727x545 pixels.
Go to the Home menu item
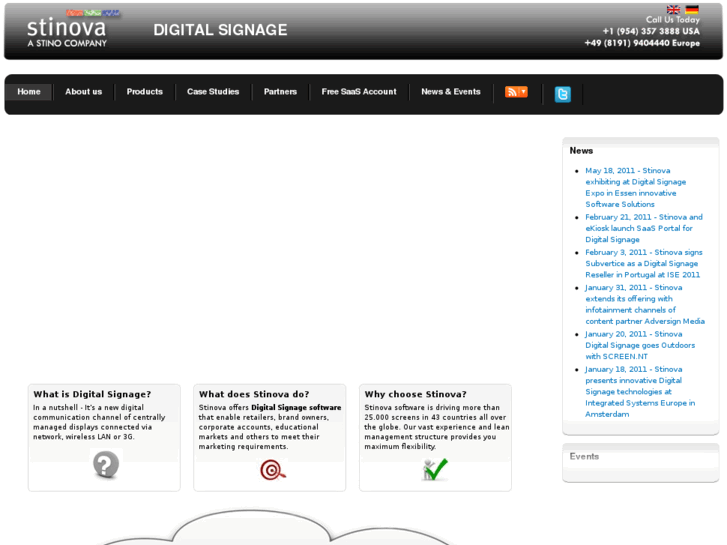[29, 92]
